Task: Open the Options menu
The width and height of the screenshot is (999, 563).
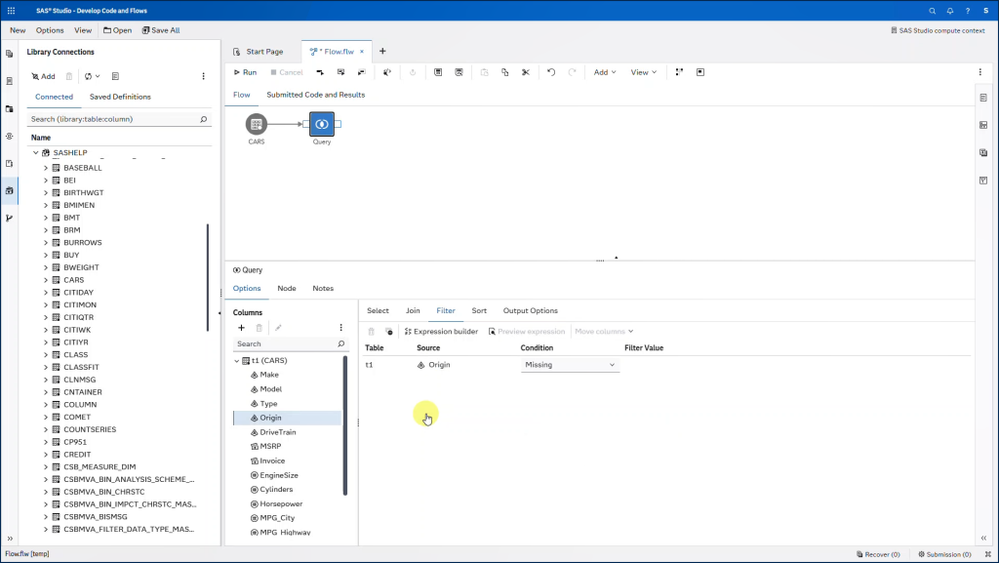Action: click(x=50, y=30)
